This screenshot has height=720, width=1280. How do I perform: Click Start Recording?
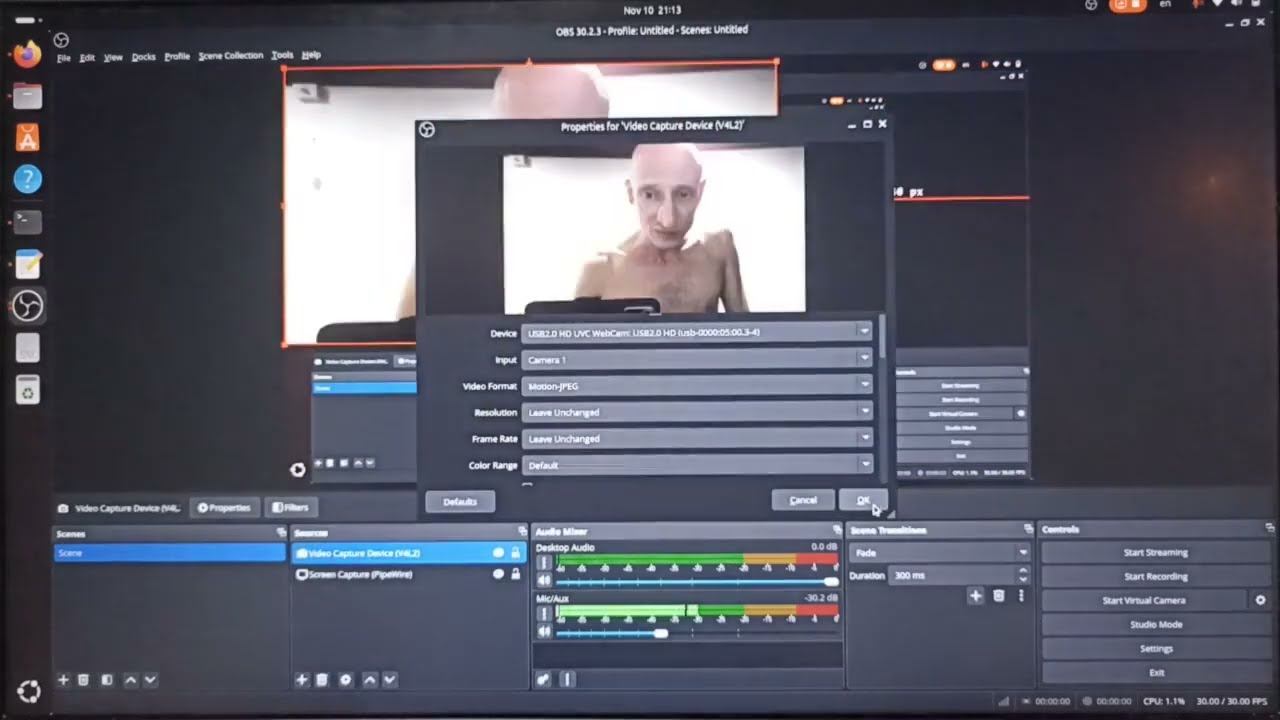[x=1156, y=576]
